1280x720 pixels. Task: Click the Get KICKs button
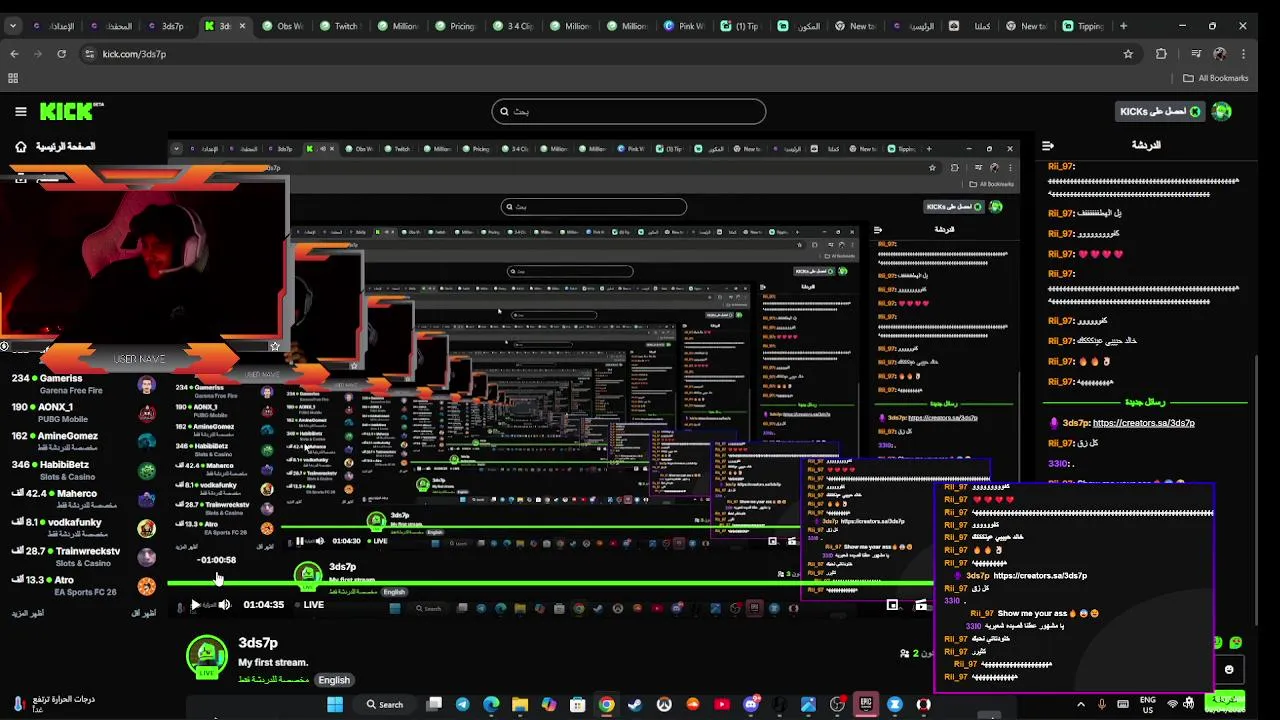coord(1160,112)
